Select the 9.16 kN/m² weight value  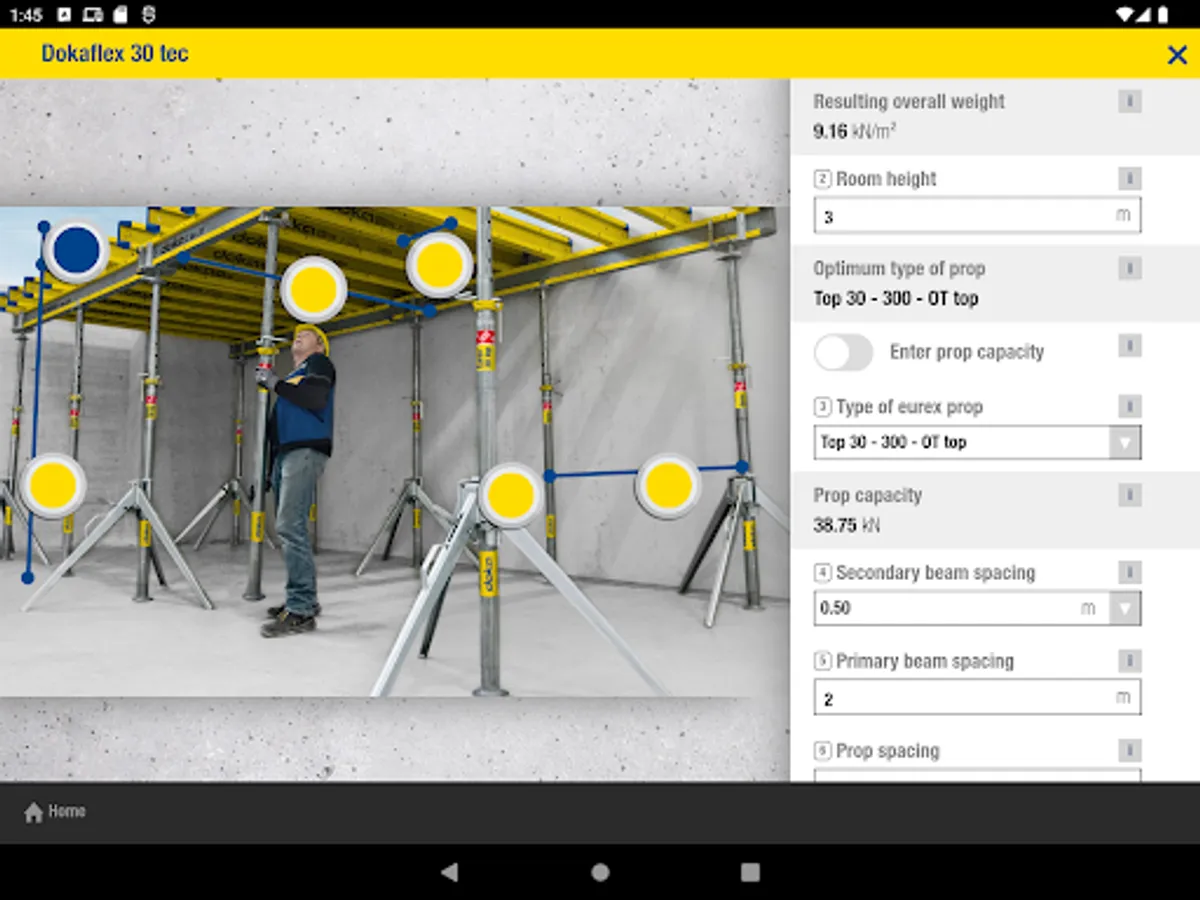tap(854, 131)
